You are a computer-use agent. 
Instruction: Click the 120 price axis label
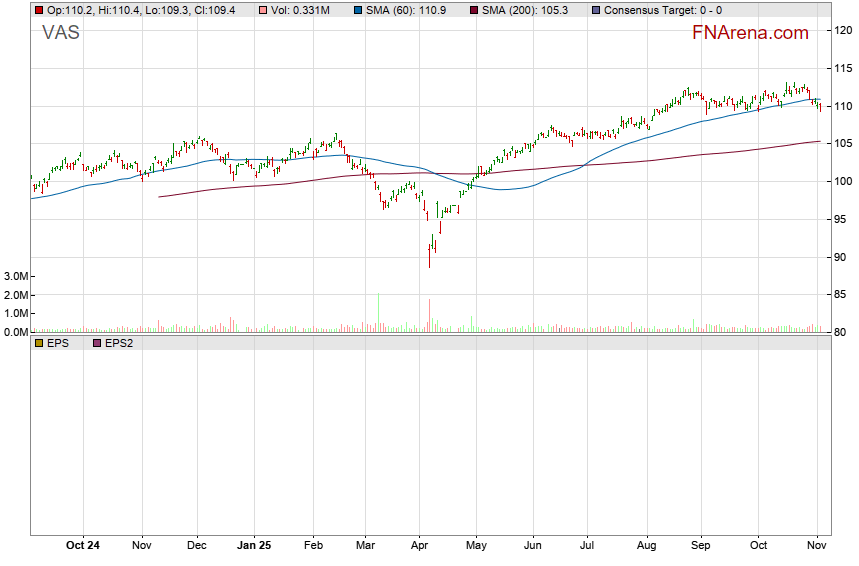point(843,30)
